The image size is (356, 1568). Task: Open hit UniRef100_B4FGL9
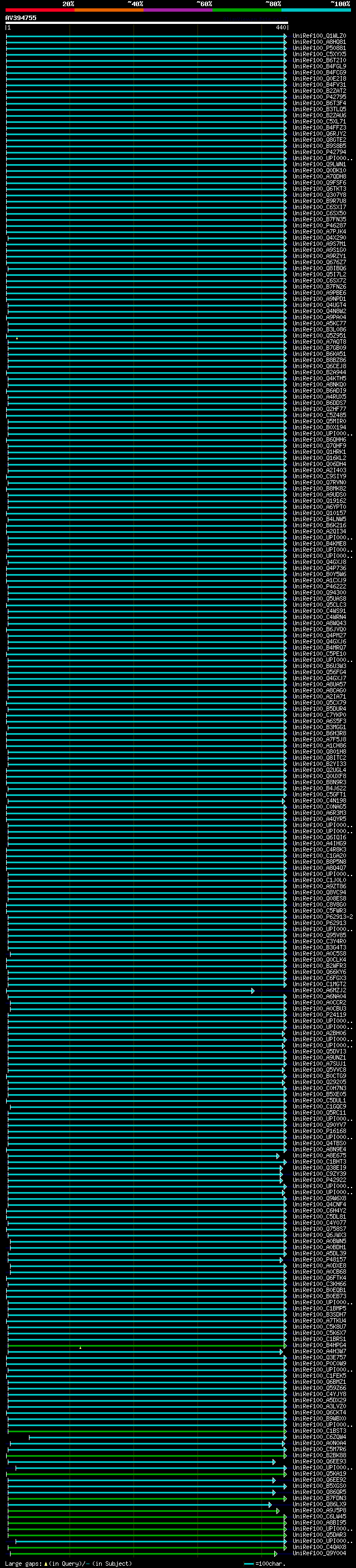pos(319,66)
